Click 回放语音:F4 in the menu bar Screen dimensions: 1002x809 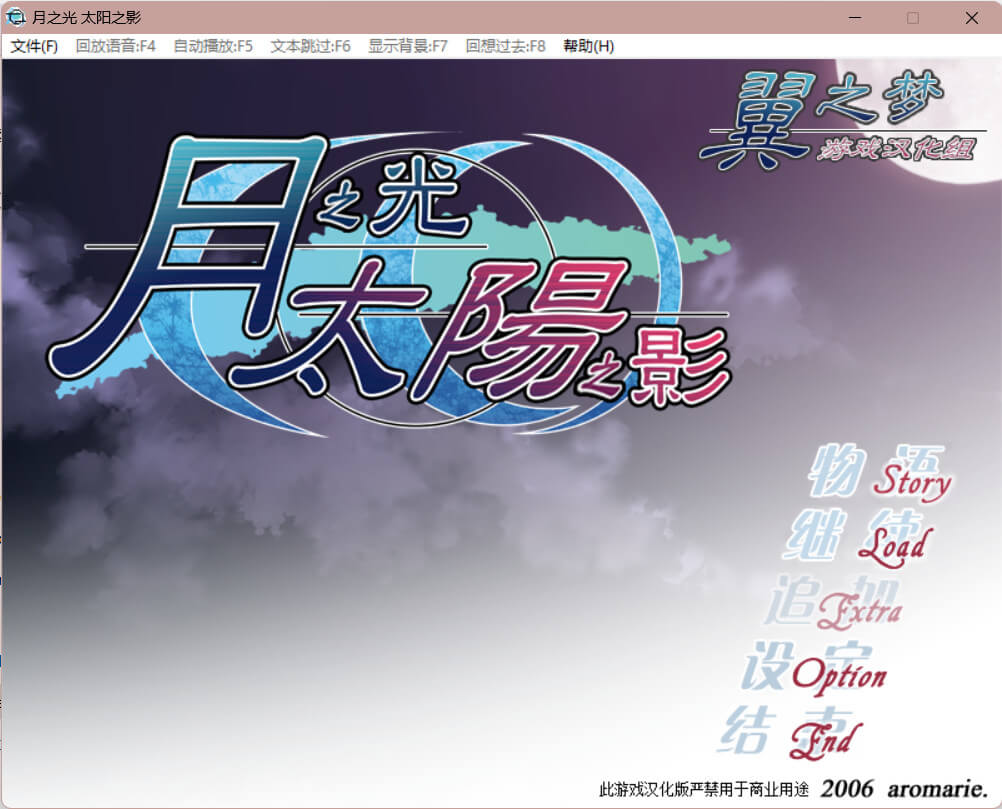pos(116,46)
